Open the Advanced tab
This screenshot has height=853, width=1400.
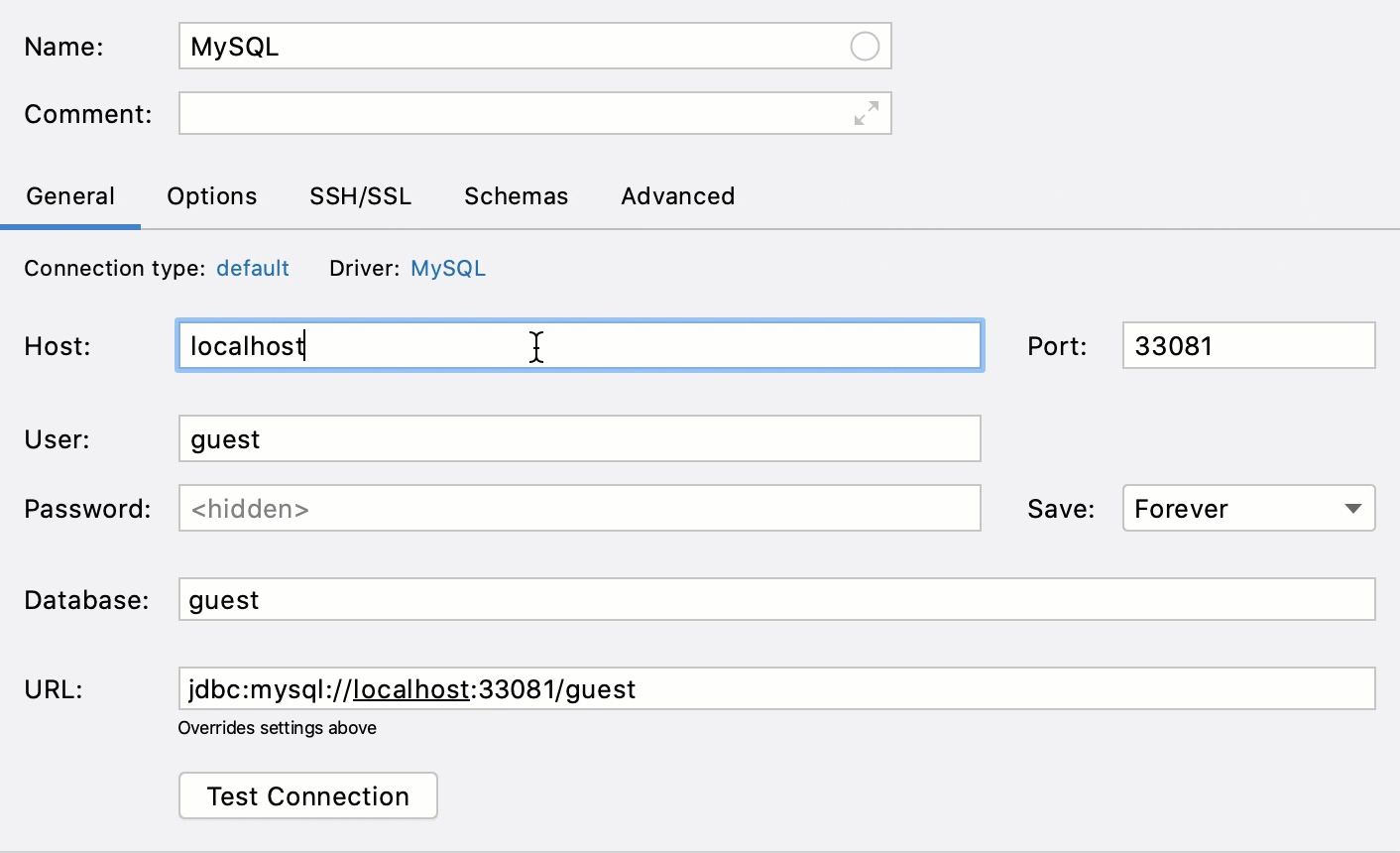pos(677,196)
